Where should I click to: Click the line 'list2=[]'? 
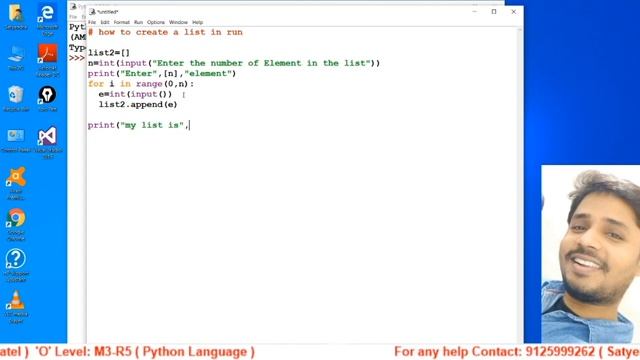click(109, 53)
